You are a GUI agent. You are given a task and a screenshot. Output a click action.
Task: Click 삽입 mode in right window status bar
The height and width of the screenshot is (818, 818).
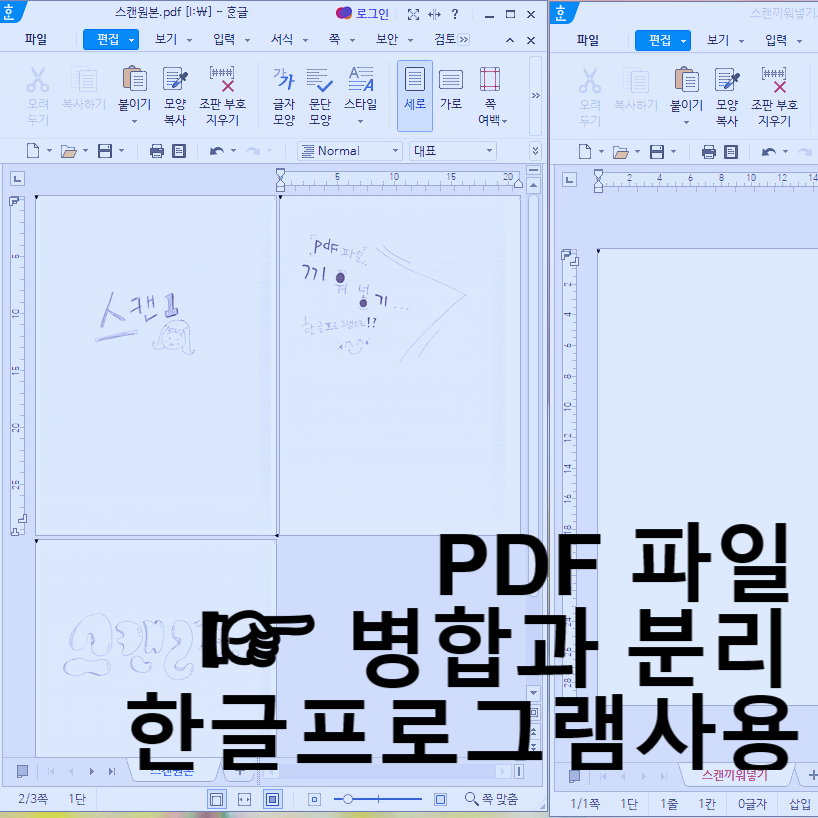pos(799,803)
